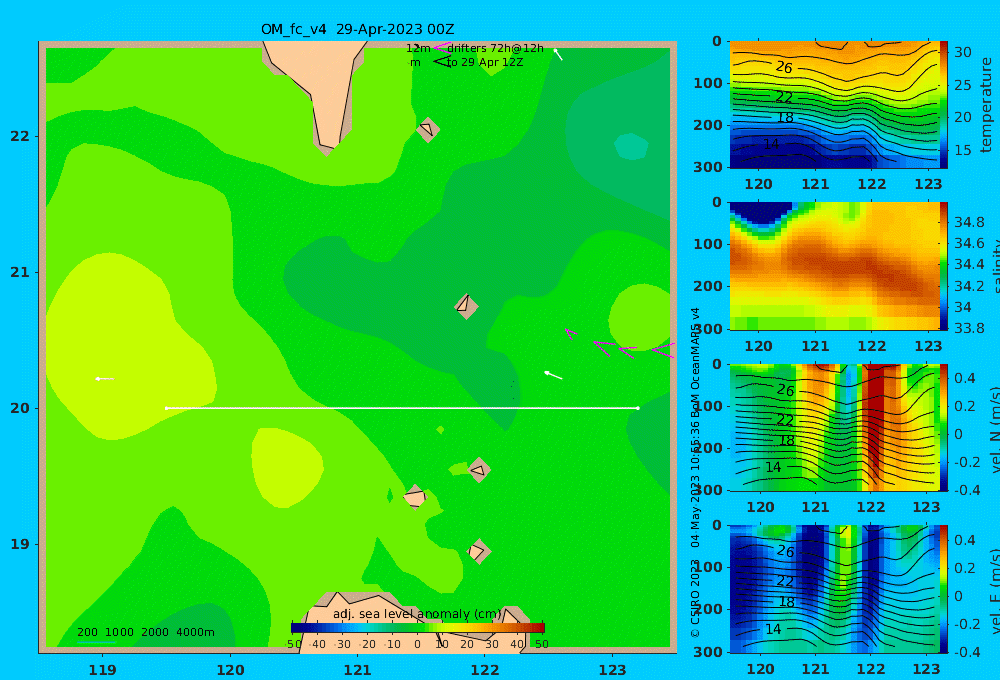Click the sea level anomaly color bar
Viewport: 1000px width, 680px height.
(418, 628)
